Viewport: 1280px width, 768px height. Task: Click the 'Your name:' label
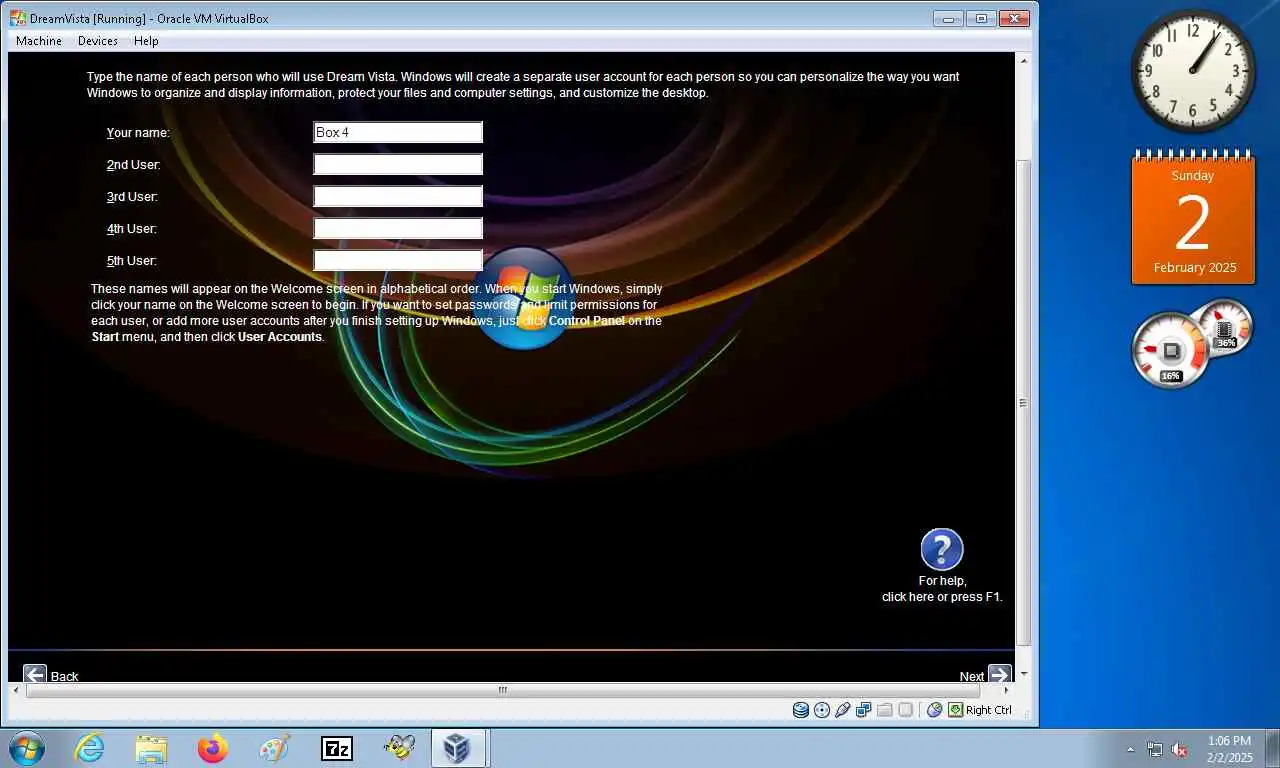coord(139,133)
